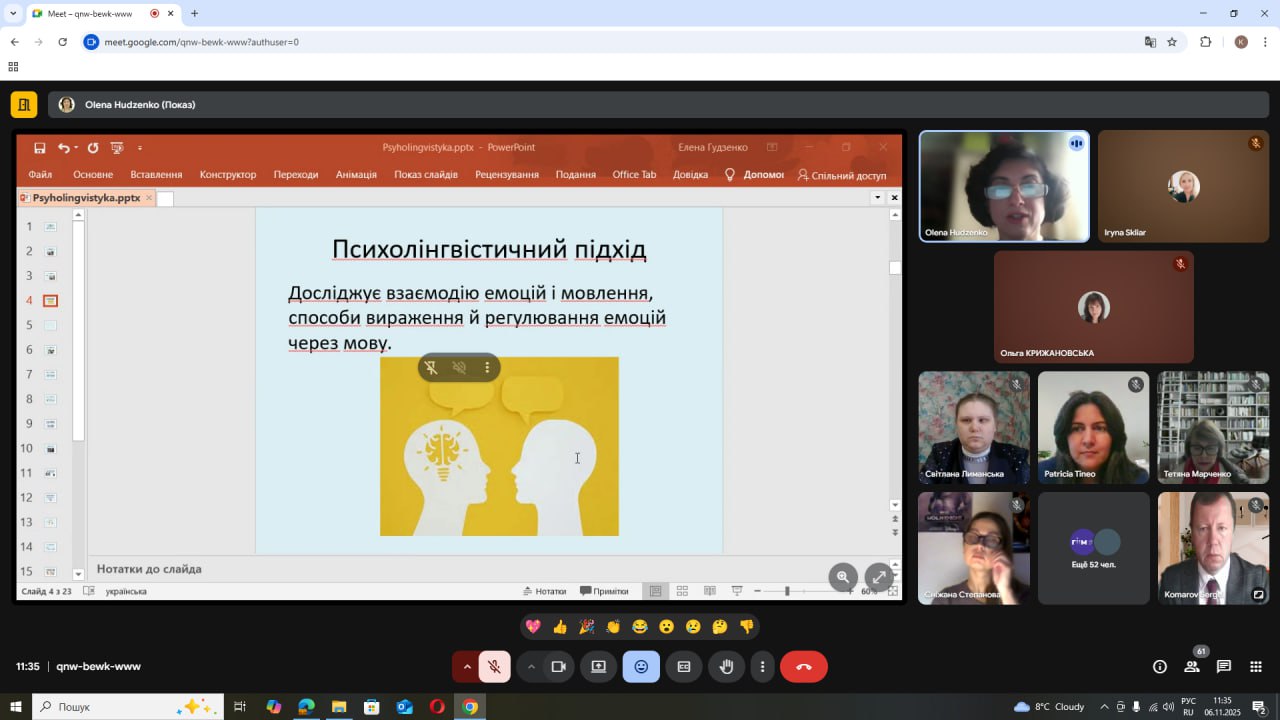Send the heart emoji reaction
The image size is (1280, 720).
click(533, 627)
